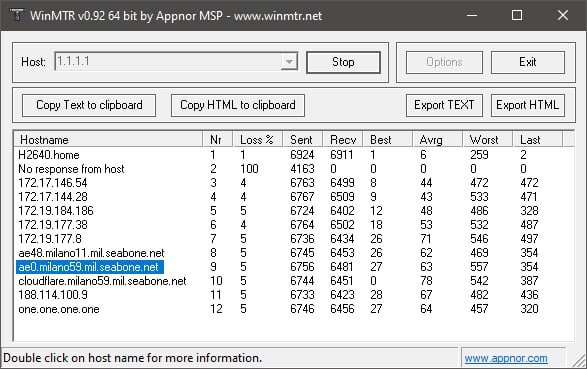587x369 pixels.
Task: Click Last value 328 for 172.19.184.186
Action: [529, 211]
